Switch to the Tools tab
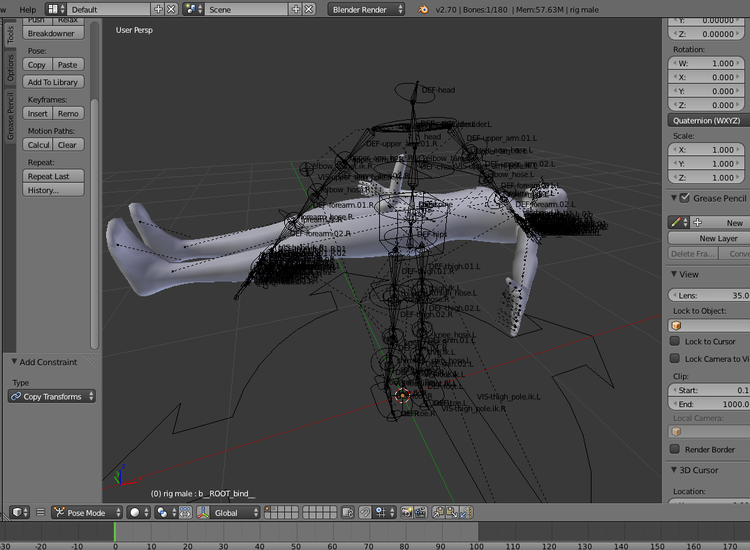 coord(10,34)
